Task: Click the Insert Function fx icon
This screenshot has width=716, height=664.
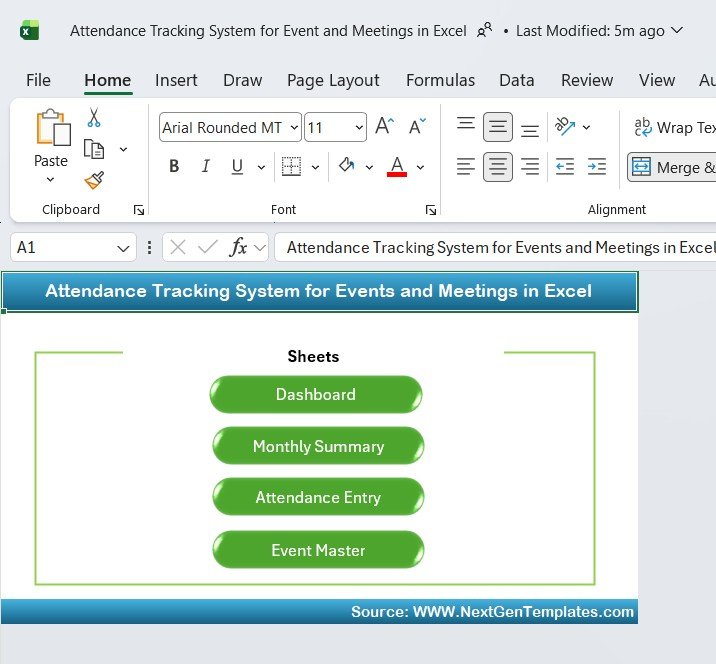Action: point(238,247)
